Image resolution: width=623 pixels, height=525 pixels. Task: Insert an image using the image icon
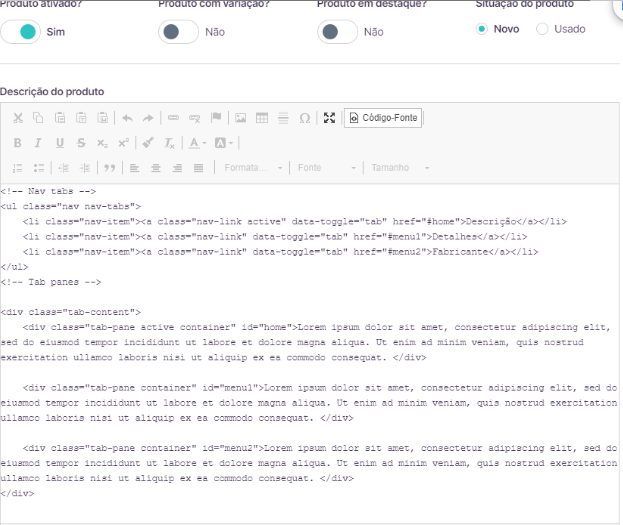240,118
